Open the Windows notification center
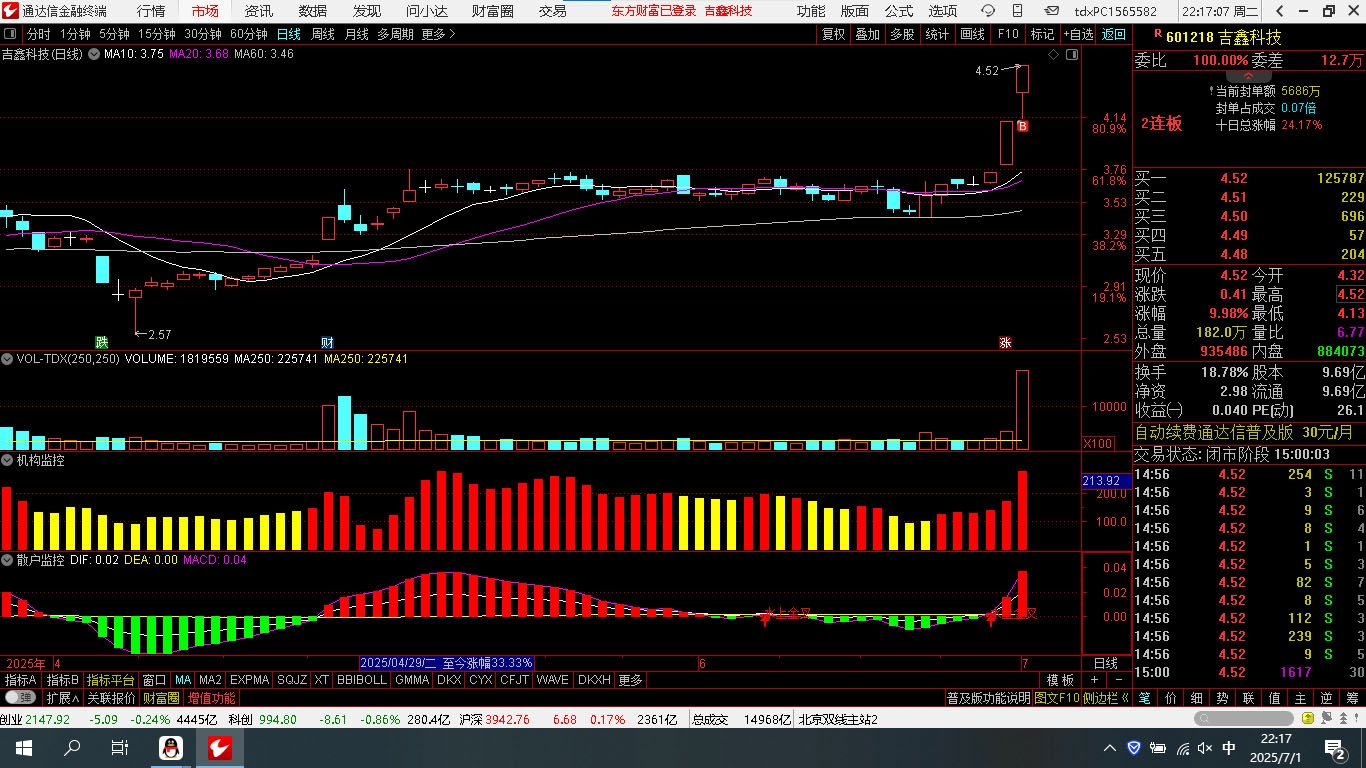The width and height of the screenshot is (1366, 768). point(1334,748)
